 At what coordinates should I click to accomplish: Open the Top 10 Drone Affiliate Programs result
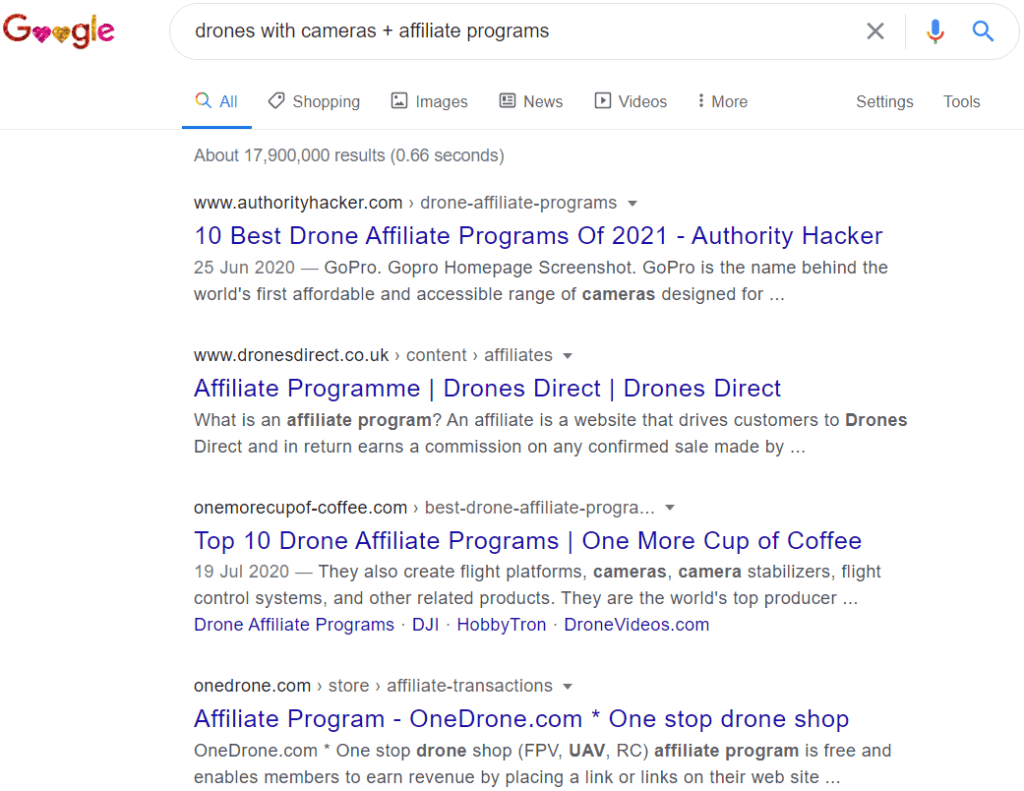[528, 541]
